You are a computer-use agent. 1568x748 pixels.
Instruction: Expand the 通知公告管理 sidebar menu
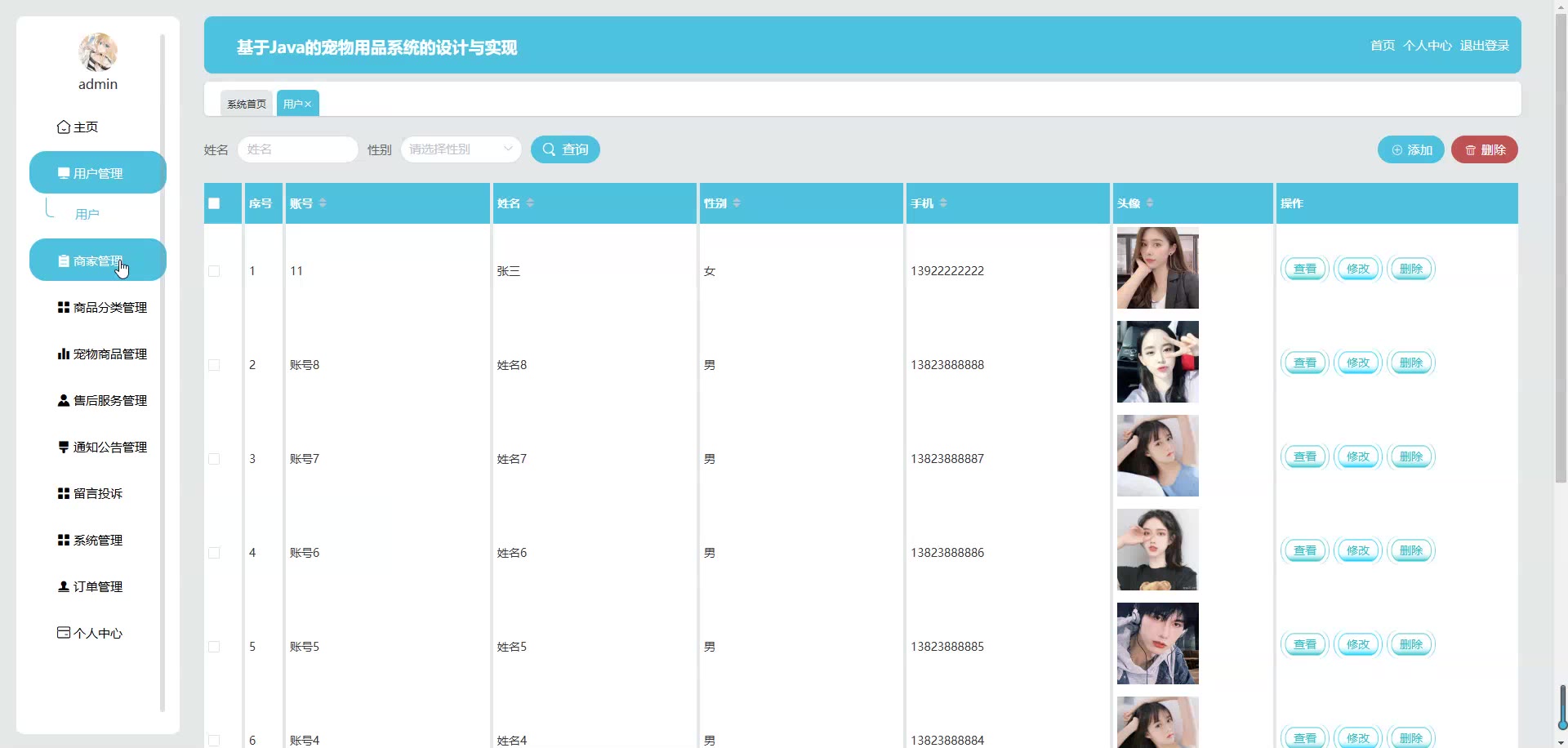(98, 447)
